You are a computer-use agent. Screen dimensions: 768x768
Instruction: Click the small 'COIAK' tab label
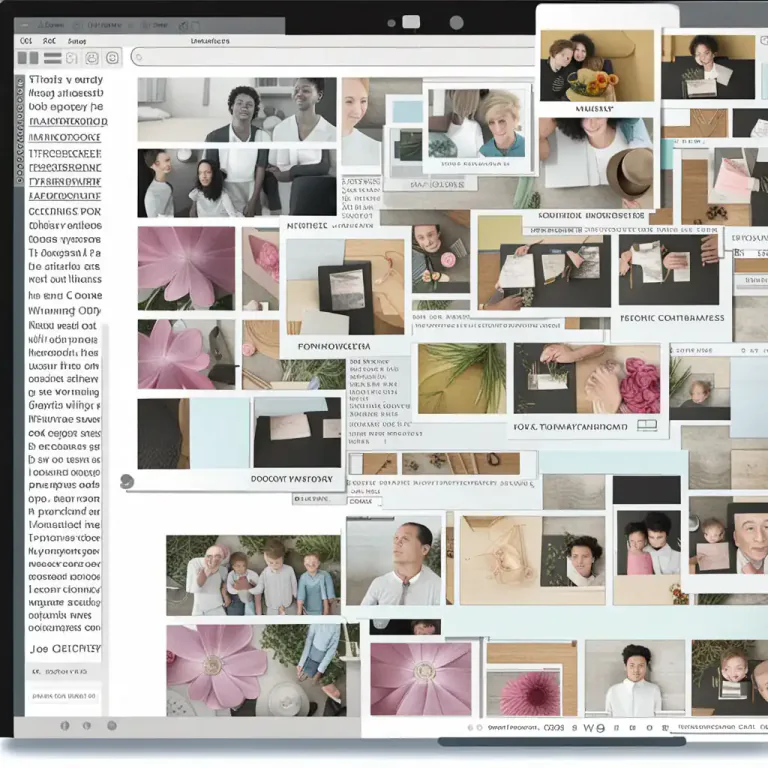361,501
